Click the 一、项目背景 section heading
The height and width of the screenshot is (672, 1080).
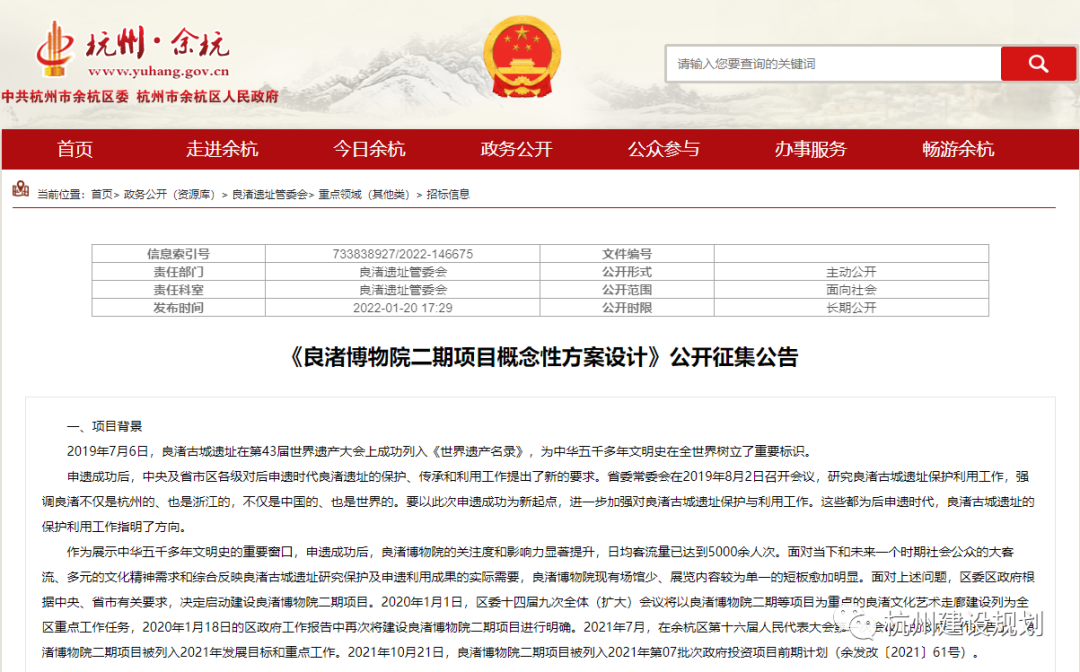coord(105,426)
